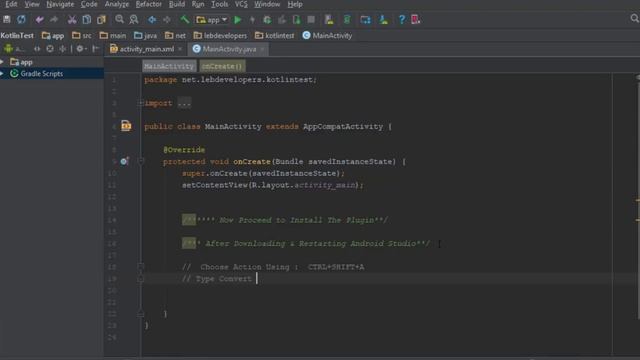Open the Android project view selector
The image size is (640, 360).
[x=13, y=49]
